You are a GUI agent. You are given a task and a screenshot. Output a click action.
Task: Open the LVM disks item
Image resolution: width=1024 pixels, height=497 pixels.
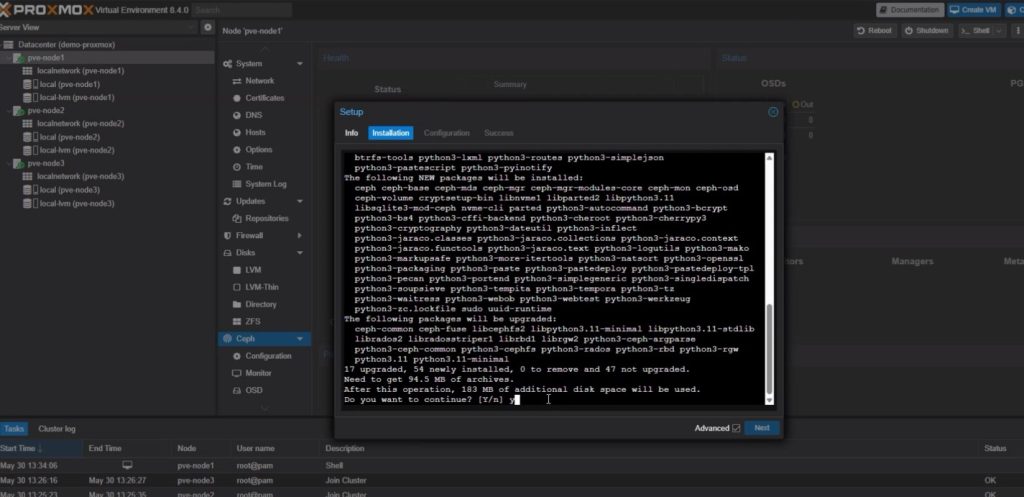pyautogui.click(x=253, y=270)
